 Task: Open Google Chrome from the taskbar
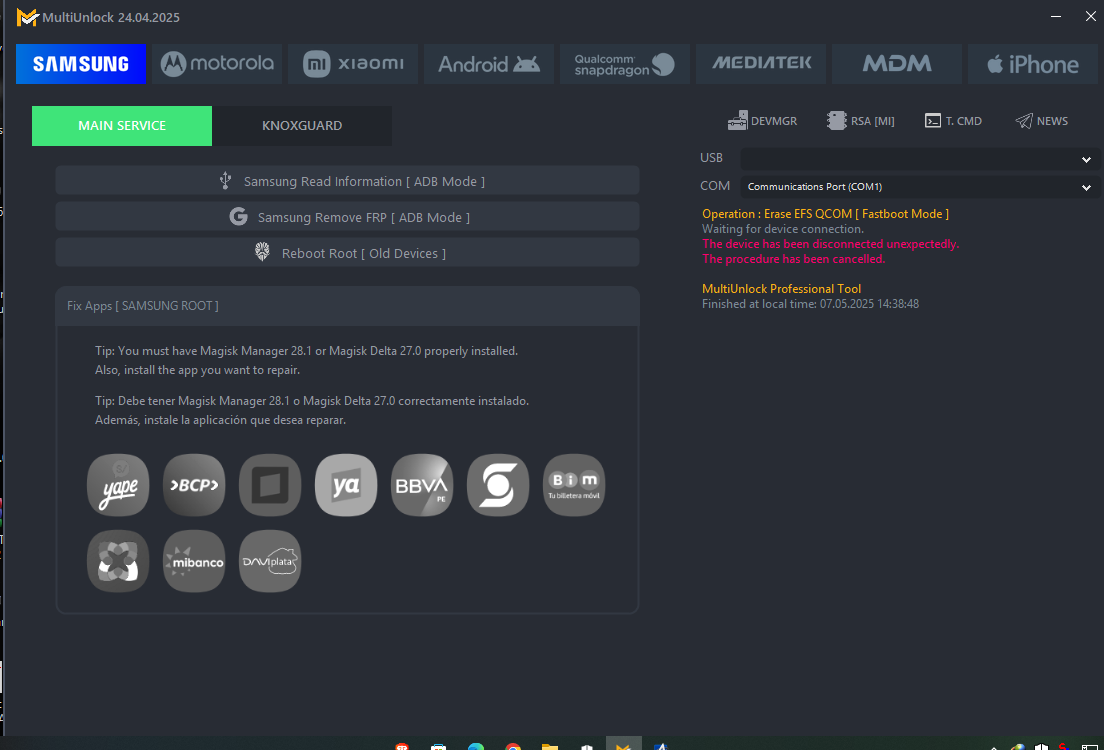(513, 746)
